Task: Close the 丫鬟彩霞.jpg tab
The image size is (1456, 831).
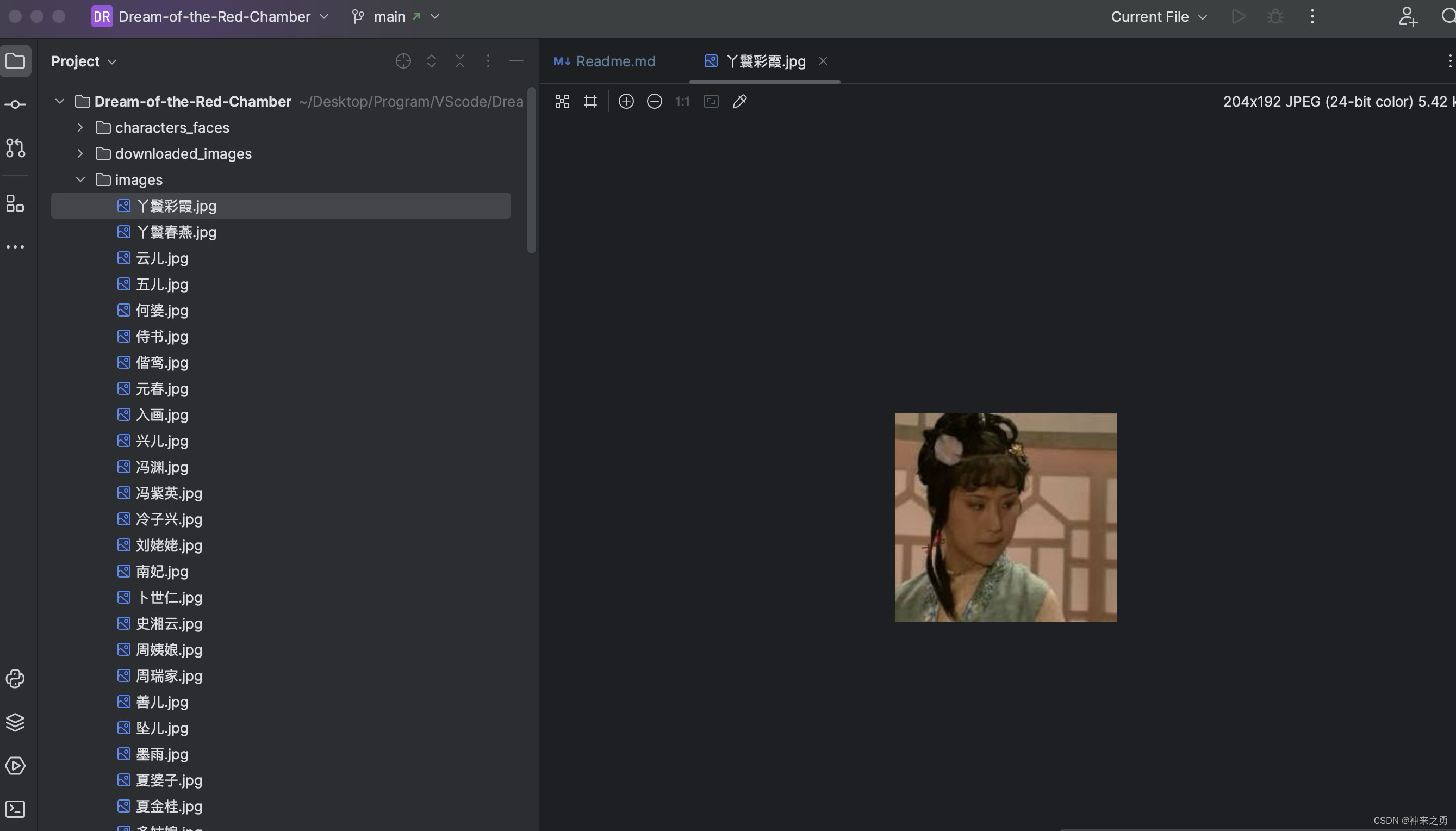Action: click(x=823, y=61)
